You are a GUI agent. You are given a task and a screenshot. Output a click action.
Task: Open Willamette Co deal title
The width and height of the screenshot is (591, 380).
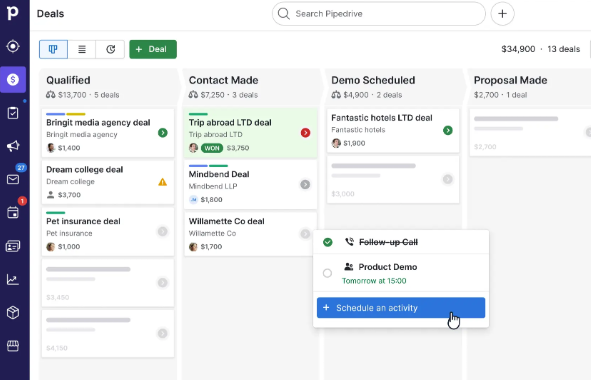pos(227,221)
